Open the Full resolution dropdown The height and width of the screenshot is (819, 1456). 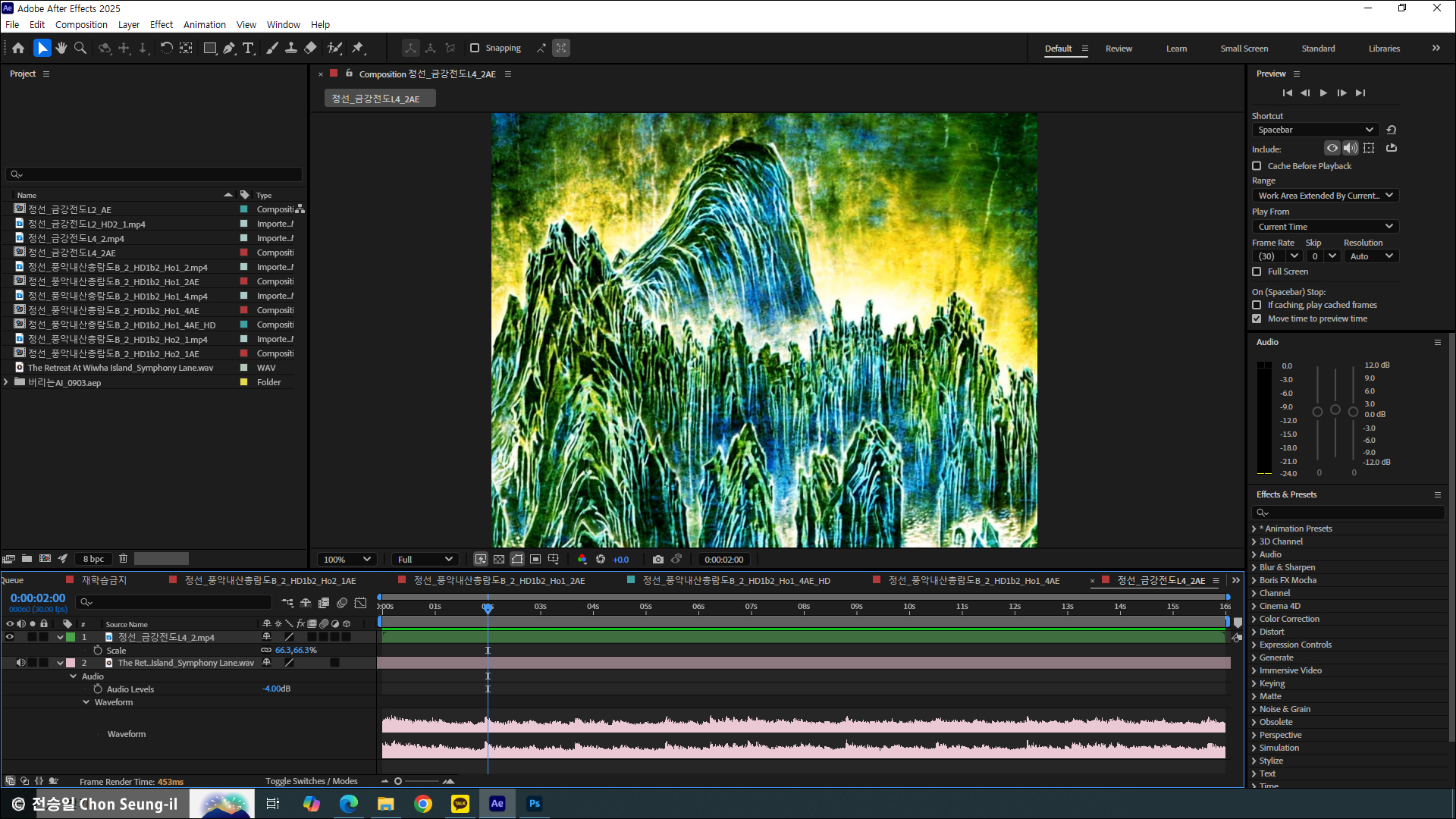coord(425,559)
